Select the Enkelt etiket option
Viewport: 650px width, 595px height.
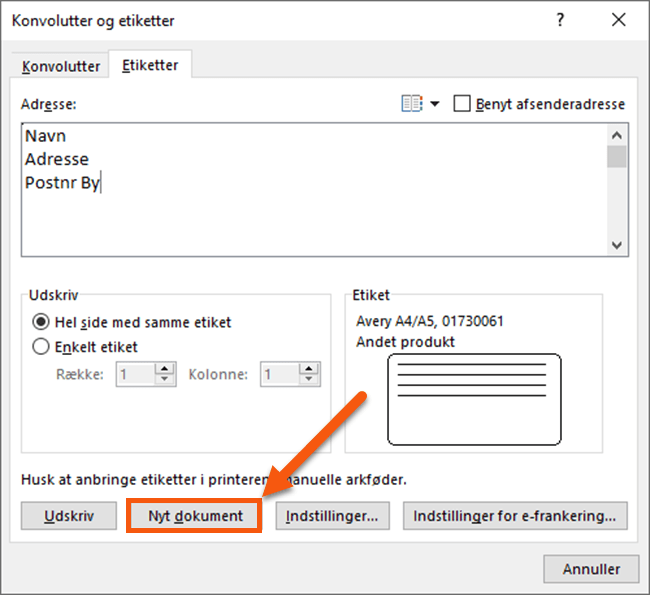pyautogui.click(x=41, y=347)
